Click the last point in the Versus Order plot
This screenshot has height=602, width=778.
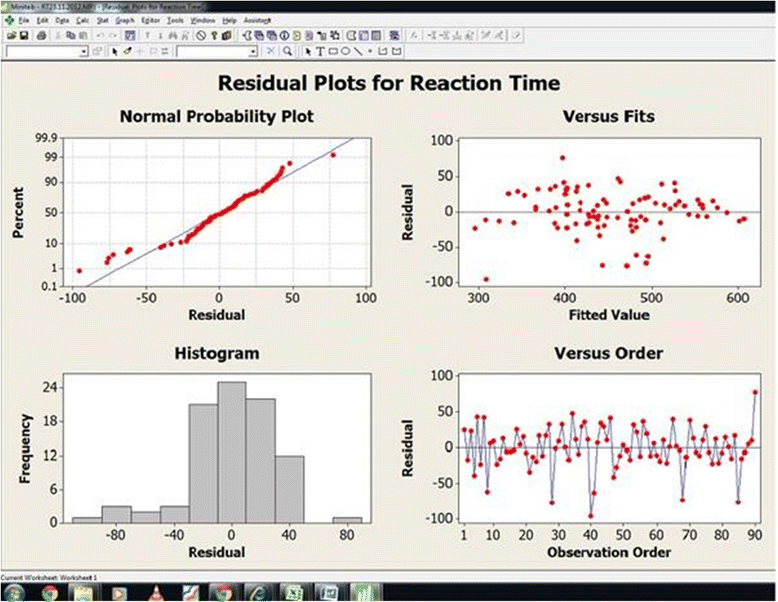755,392
